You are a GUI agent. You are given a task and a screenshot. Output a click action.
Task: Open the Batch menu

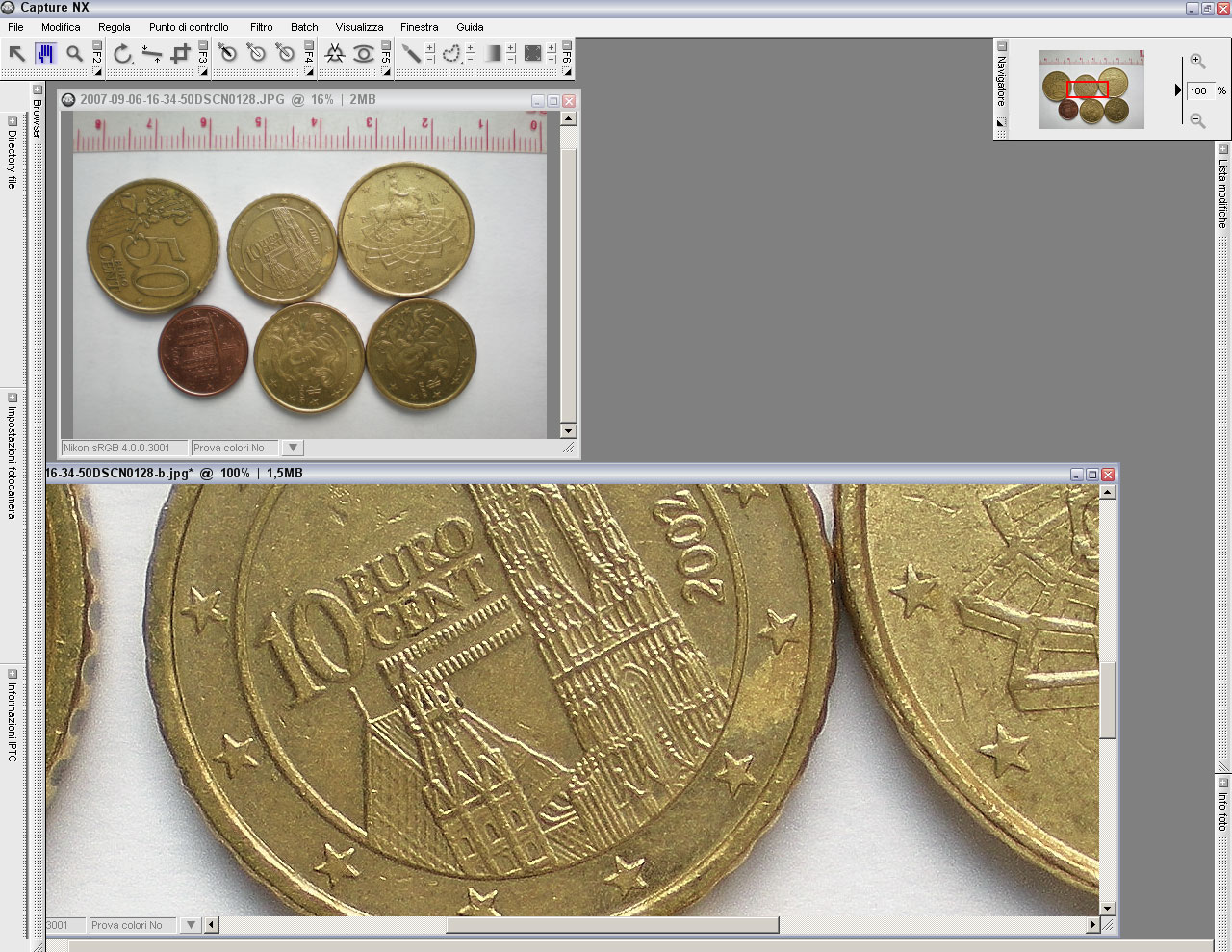pos(304,27)
